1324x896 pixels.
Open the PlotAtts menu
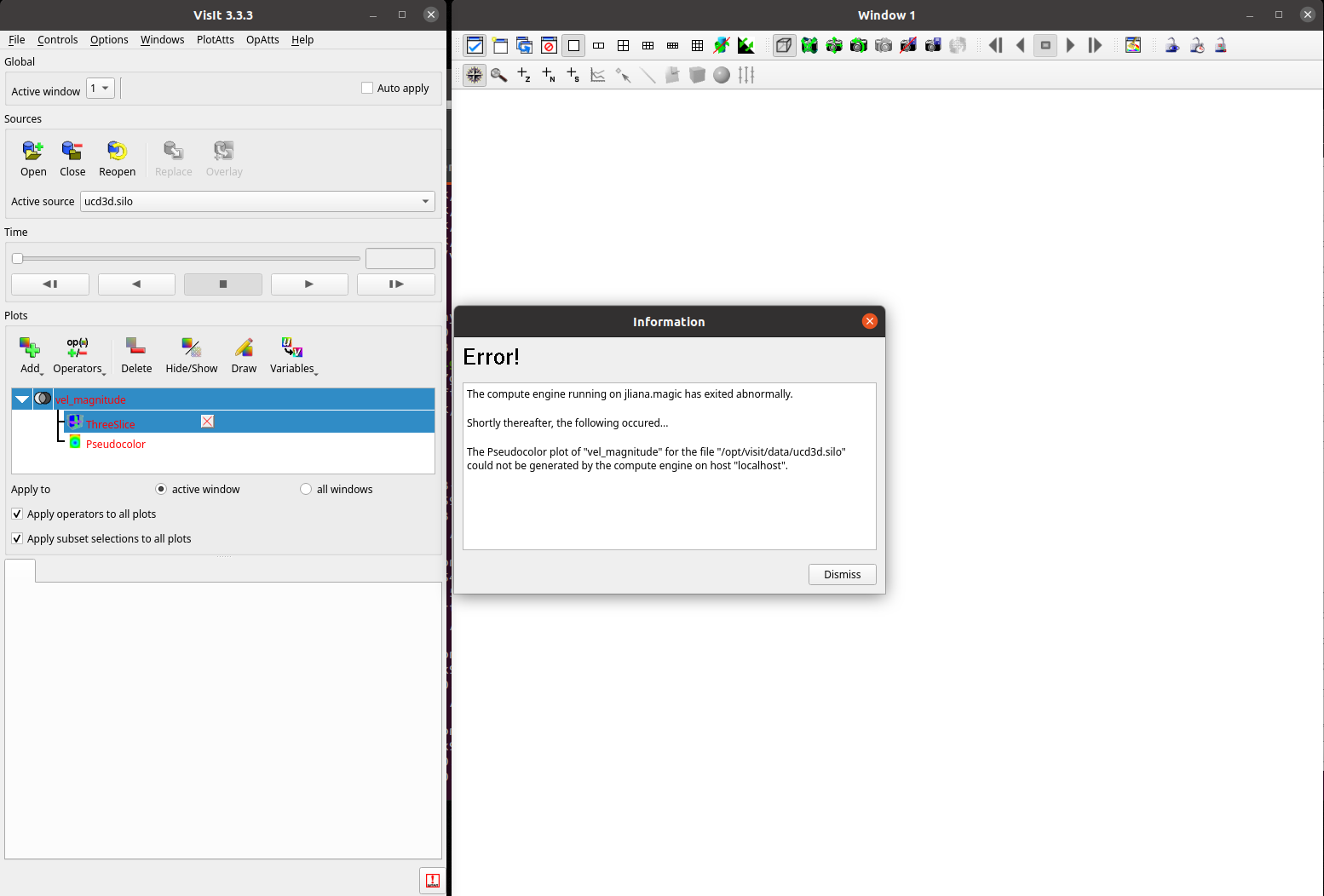tap(216, 39)
